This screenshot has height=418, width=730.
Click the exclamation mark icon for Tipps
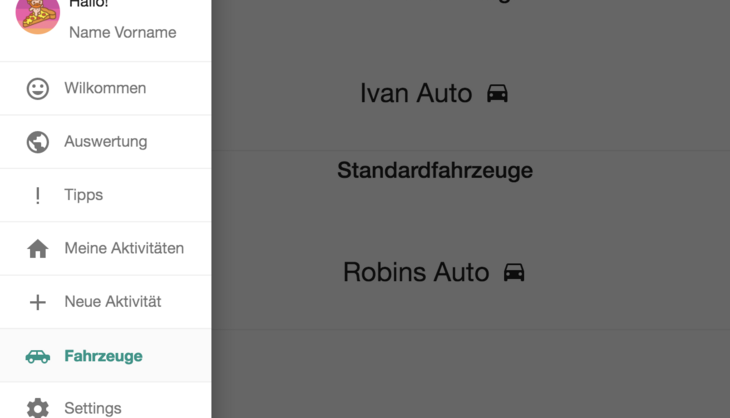[38, 196]
